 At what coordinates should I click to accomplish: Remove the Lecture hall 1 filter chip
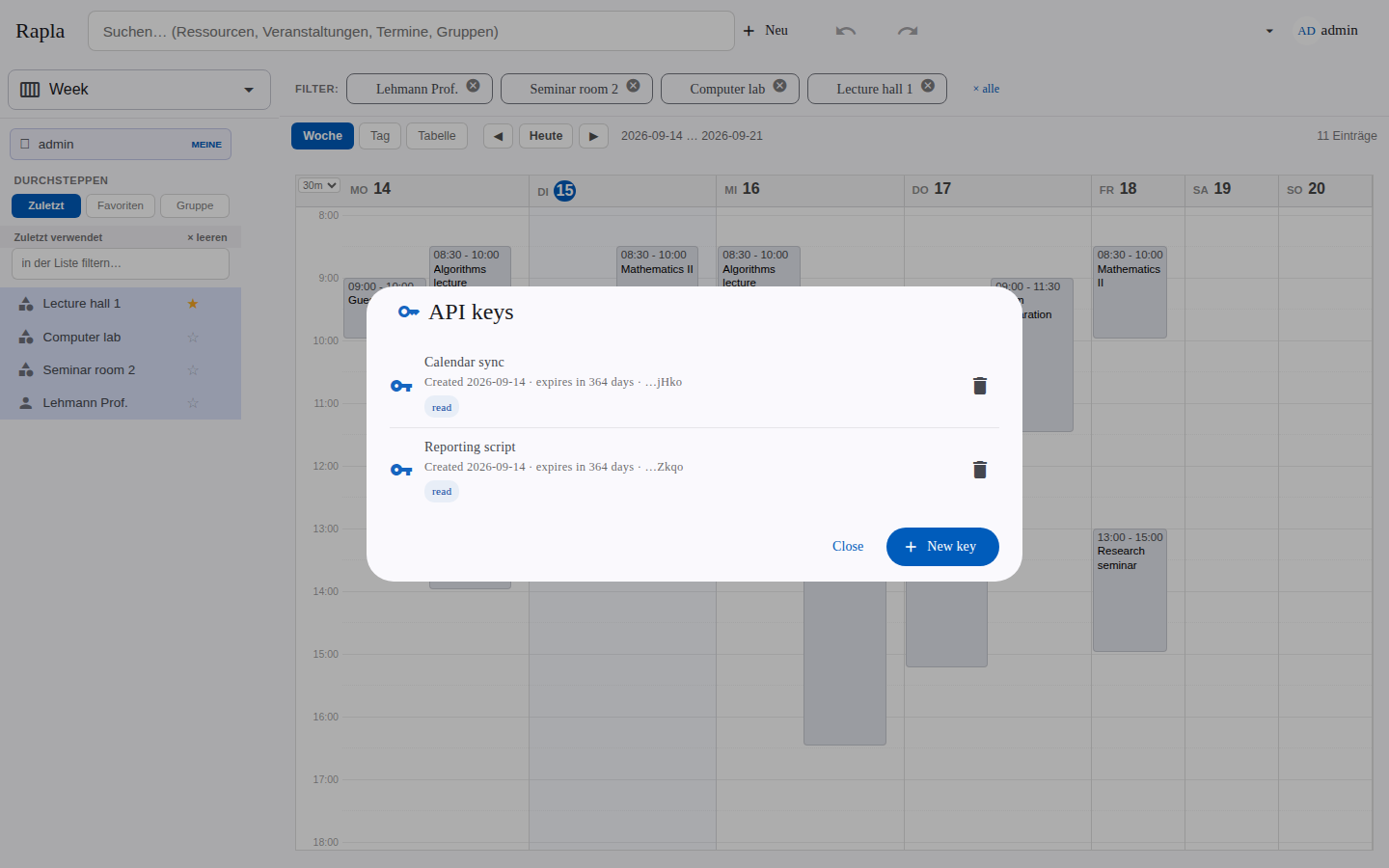click(x=927, y=86)
